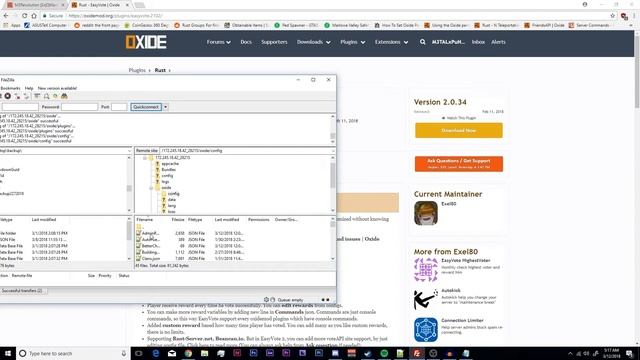Click the Port input field
The width and height of the screenshot is (640, 360).
119,107
